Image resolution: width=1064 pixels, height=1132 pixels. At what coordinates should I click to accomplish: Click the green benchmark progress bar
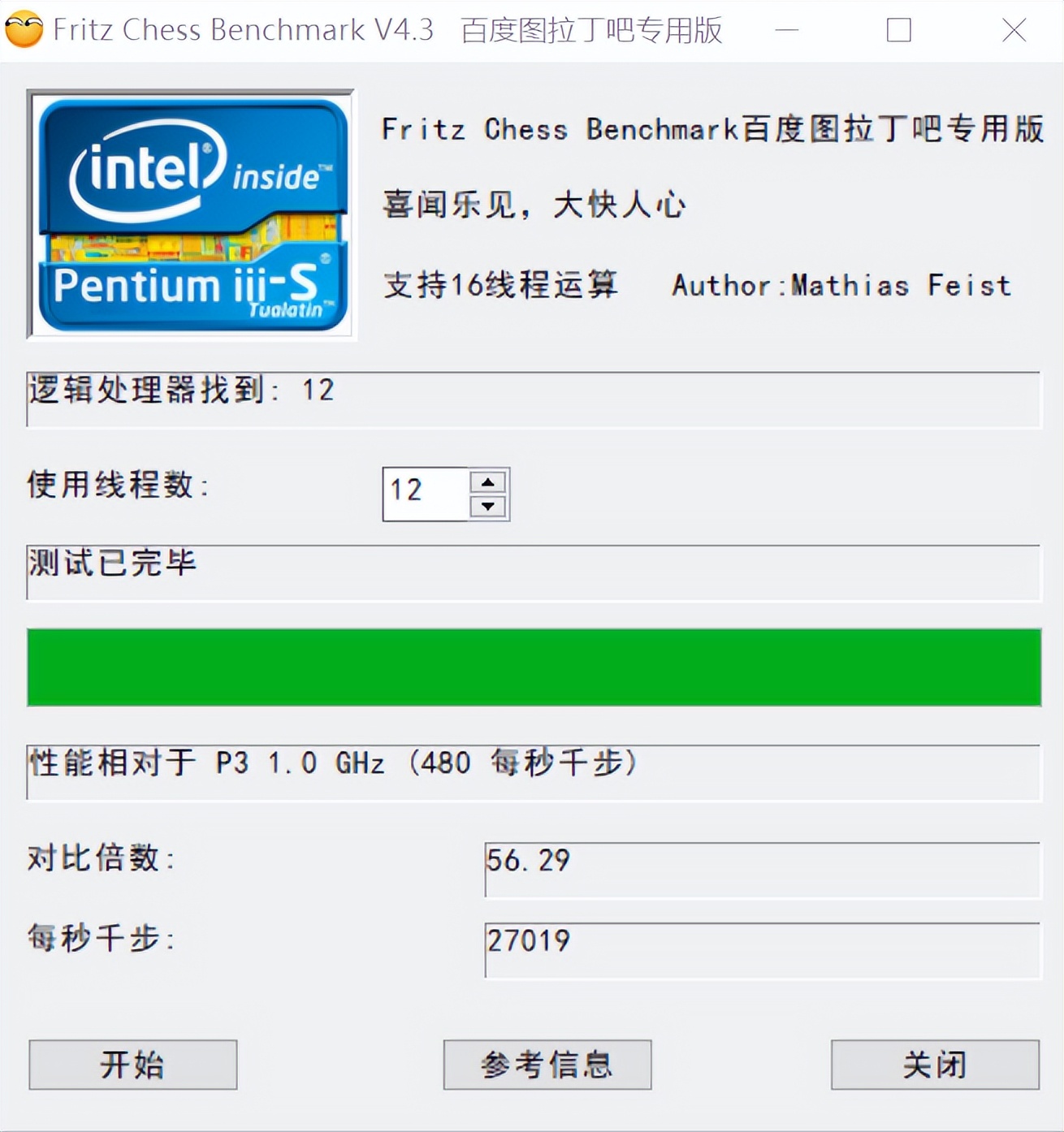pos(532,666)
